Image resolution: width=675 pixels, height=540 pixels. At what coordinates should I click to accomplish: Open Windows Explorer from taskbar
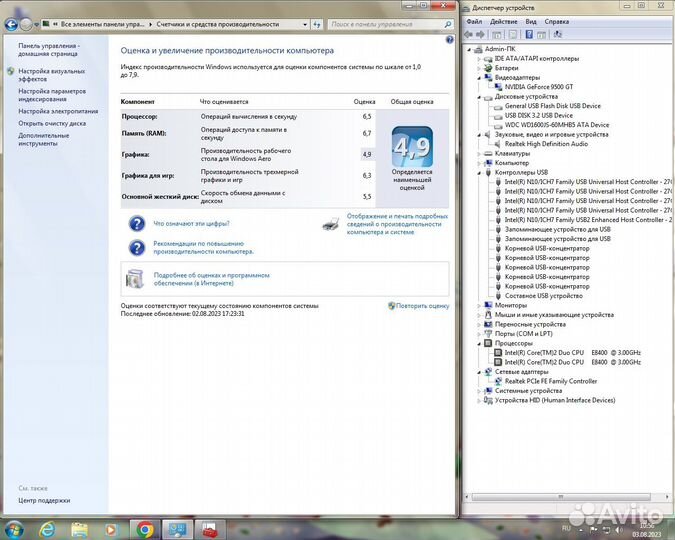(79, 529)
